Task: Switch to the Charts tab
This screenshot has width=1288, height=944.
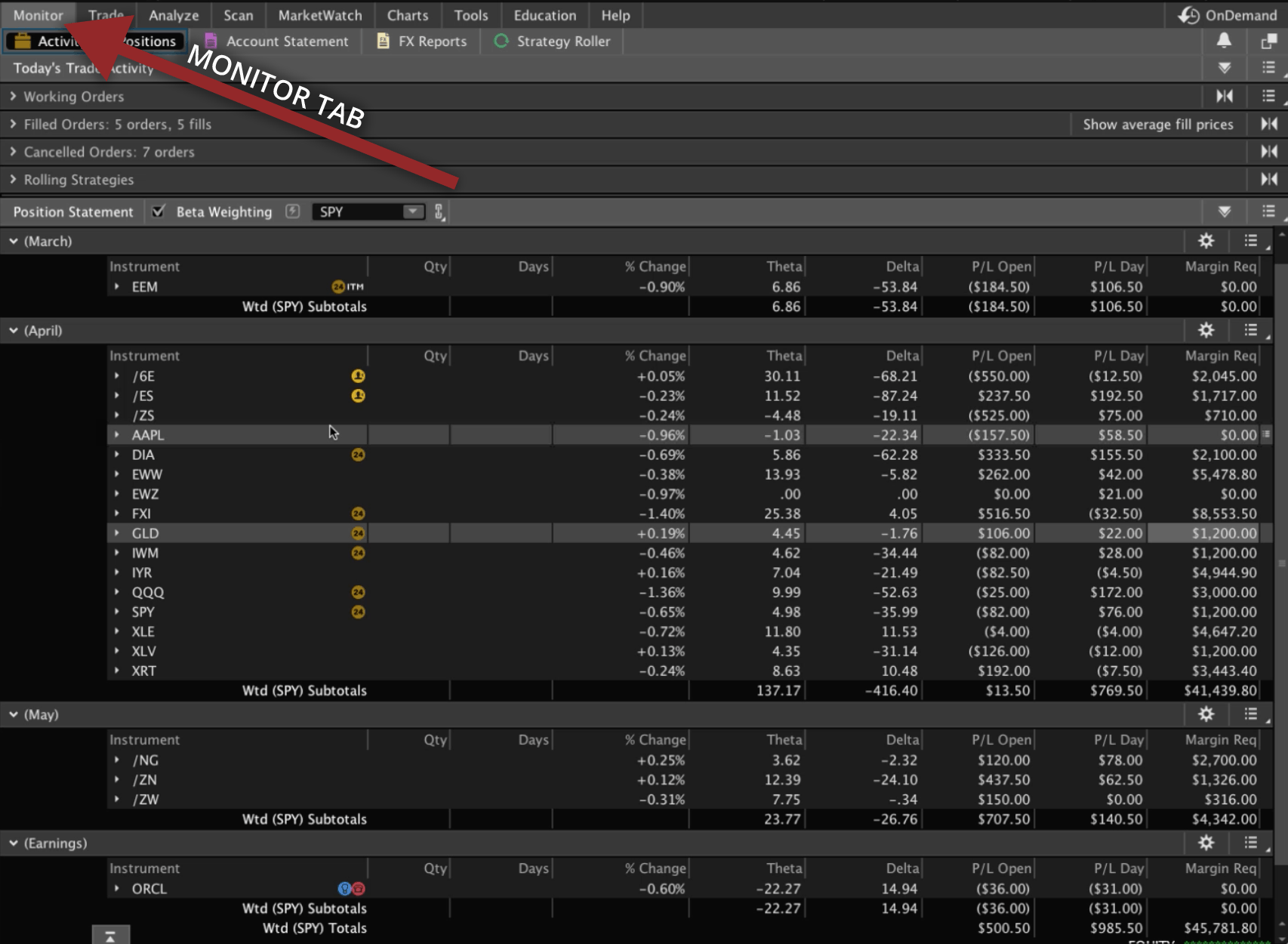Action: [x=408, y=15]
